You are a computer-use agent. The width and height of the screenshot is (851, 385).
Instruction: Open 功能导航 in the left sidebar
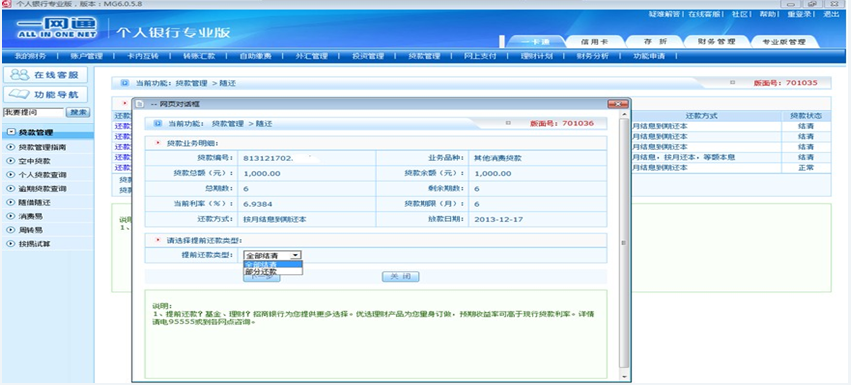47,94
